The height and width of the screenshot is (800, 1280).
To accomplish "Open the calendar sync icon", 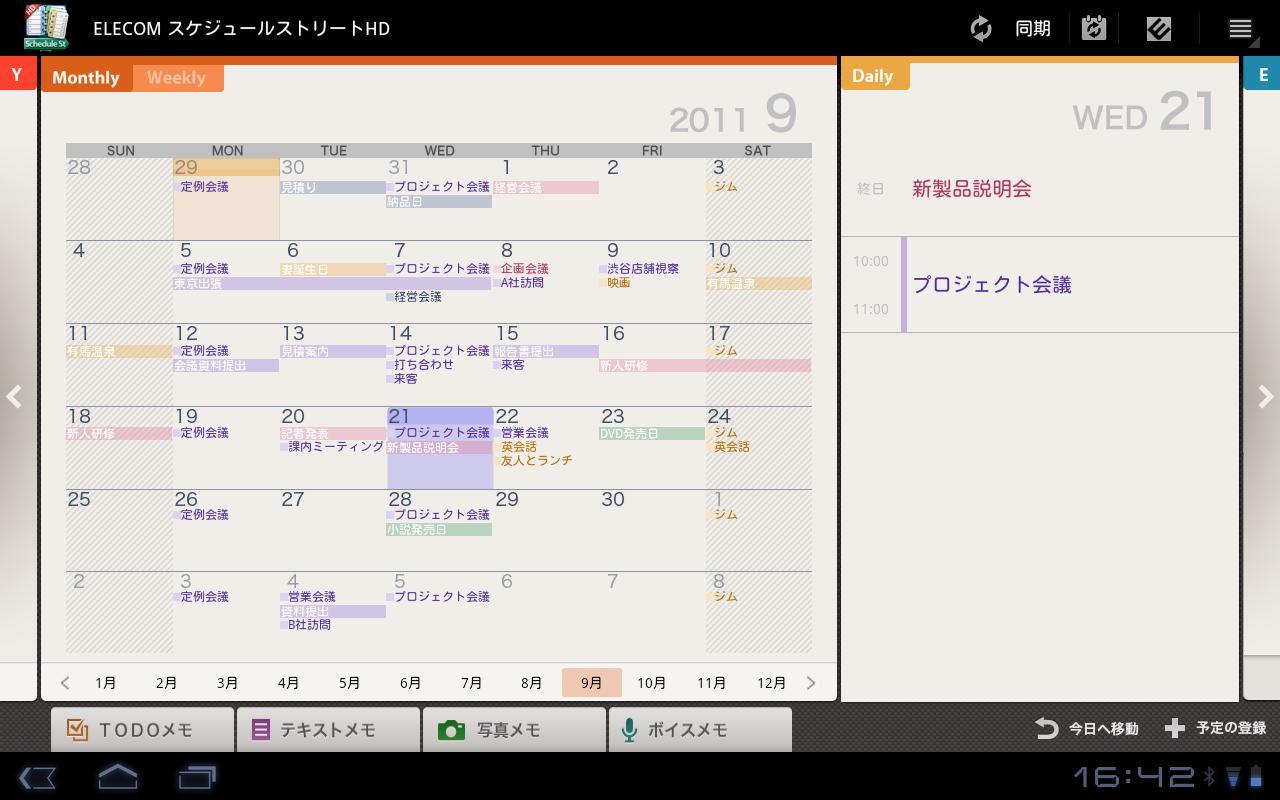I will tap(1093, 28).
